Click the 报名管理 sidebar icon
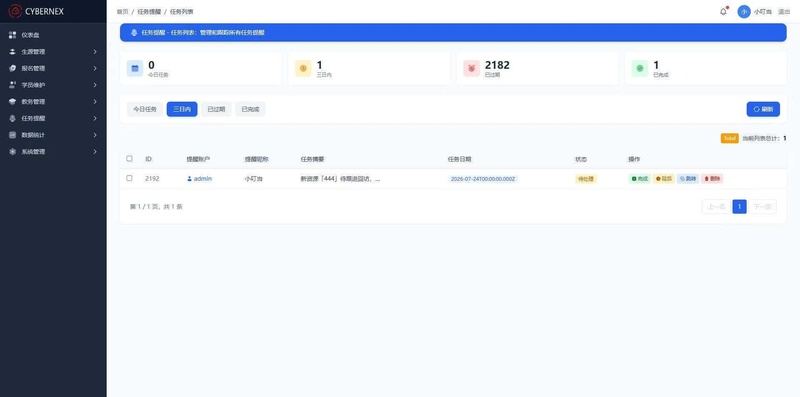This screenshot has height=397, width=800. point(13,68)
